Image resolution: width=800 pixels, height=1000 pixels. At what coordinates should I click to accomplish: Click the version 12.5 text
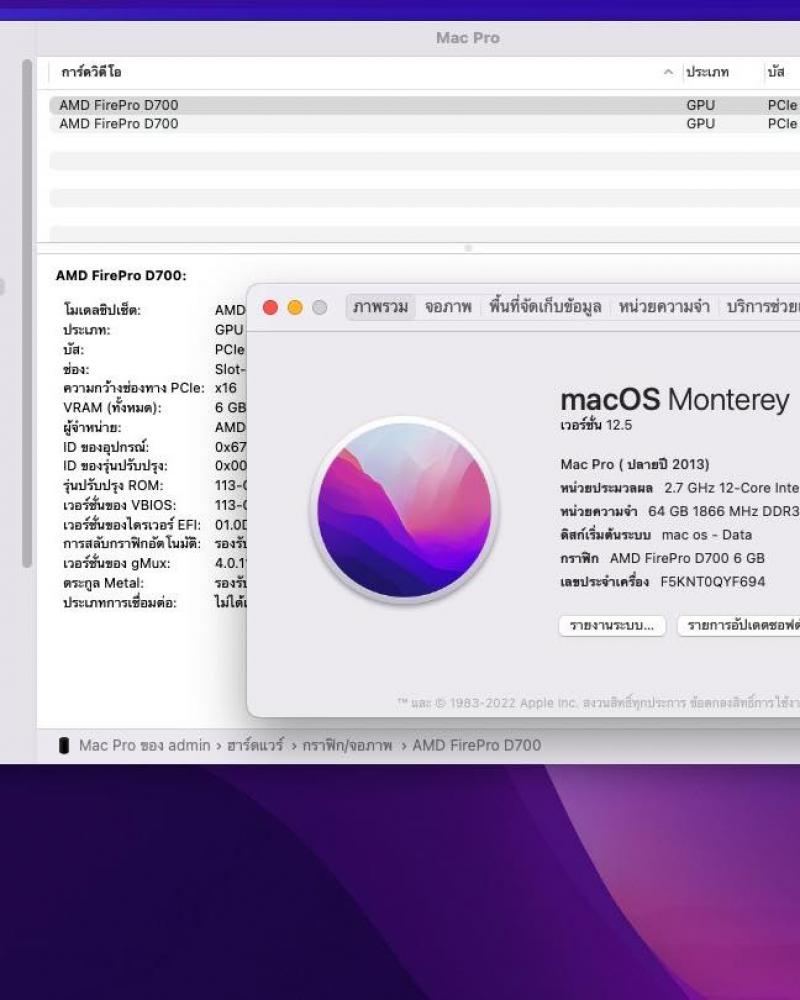[x=596, y=425]
